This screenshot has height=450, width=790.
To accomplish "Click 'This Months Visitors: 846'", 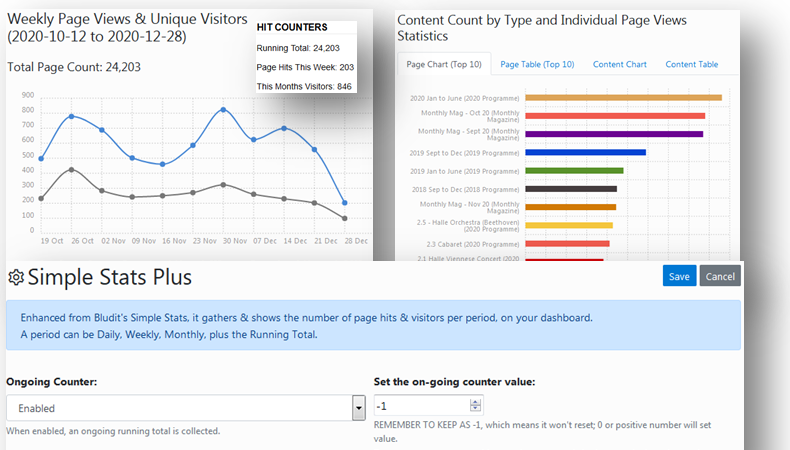I will [304, 87].
